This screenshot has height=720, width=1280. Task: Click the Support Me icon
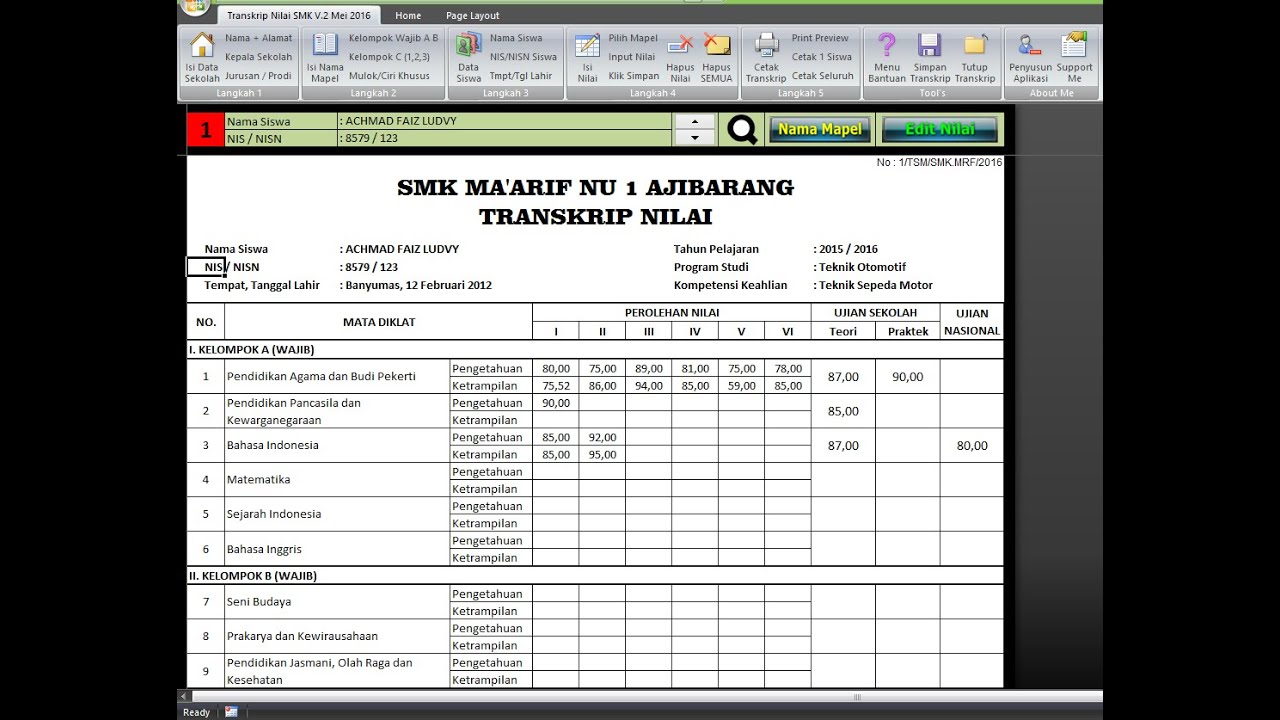tap(1075, 57)
